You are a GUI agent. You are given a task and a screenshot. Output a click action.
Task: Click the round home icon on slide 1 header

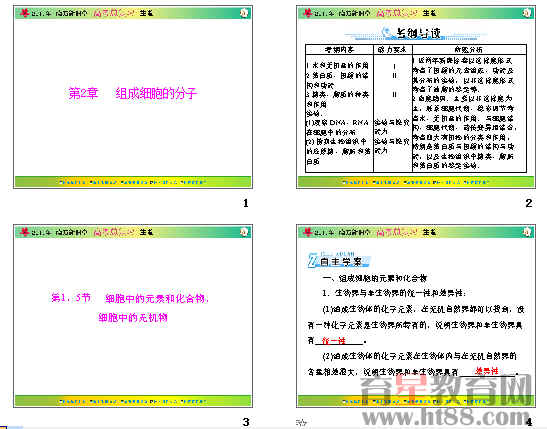[x=244, y=13]
